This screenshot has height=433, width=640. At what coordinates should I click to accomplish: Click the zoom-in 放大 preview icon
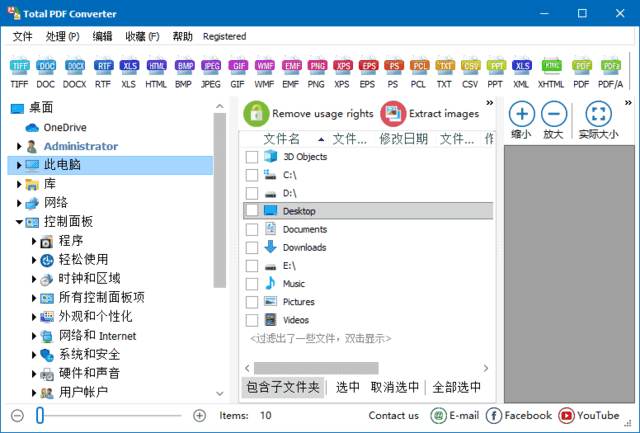(x=554, y=113)
